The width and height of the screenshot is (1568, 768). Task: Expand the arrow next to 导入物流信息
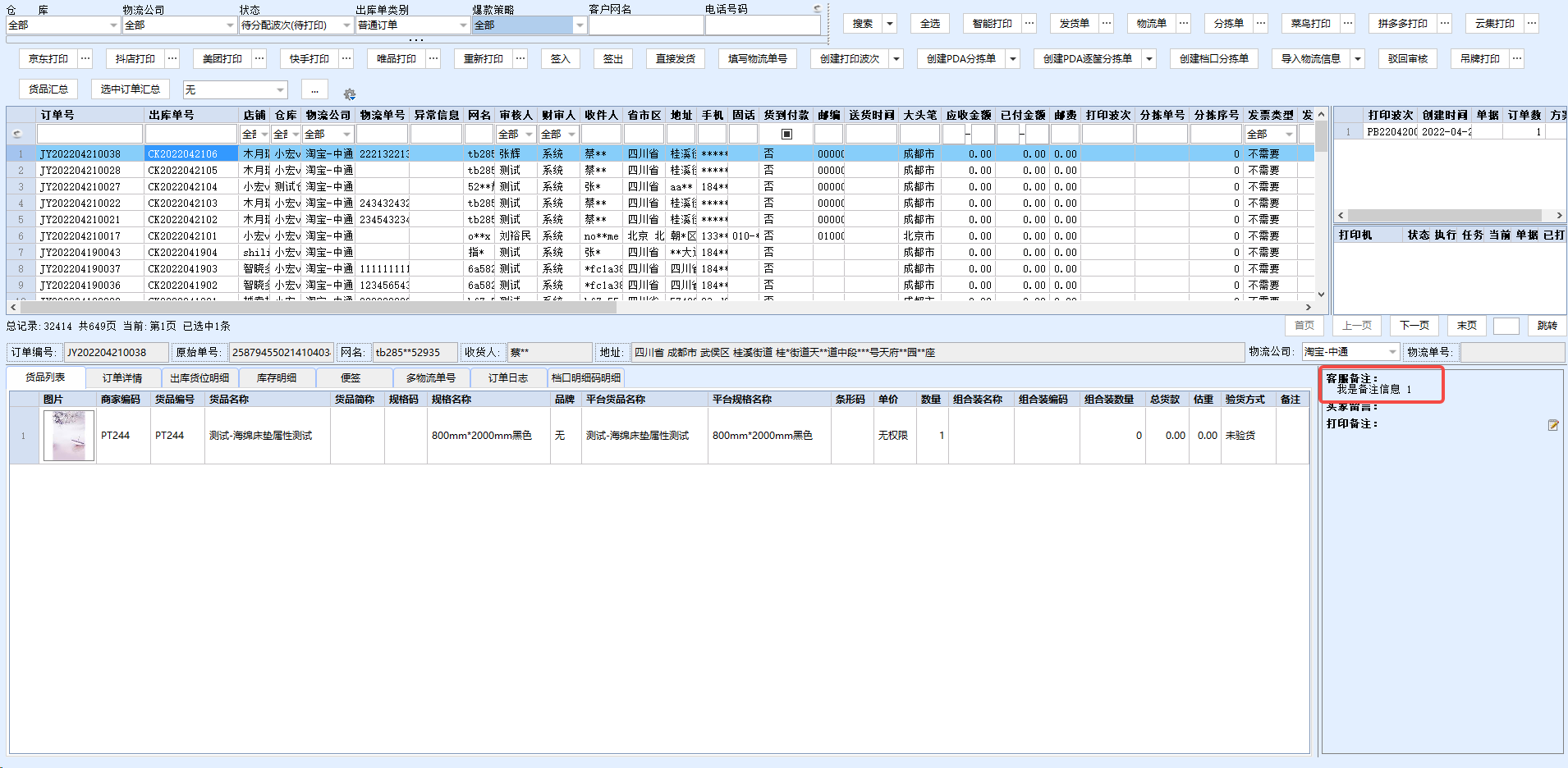(1358, 59)
